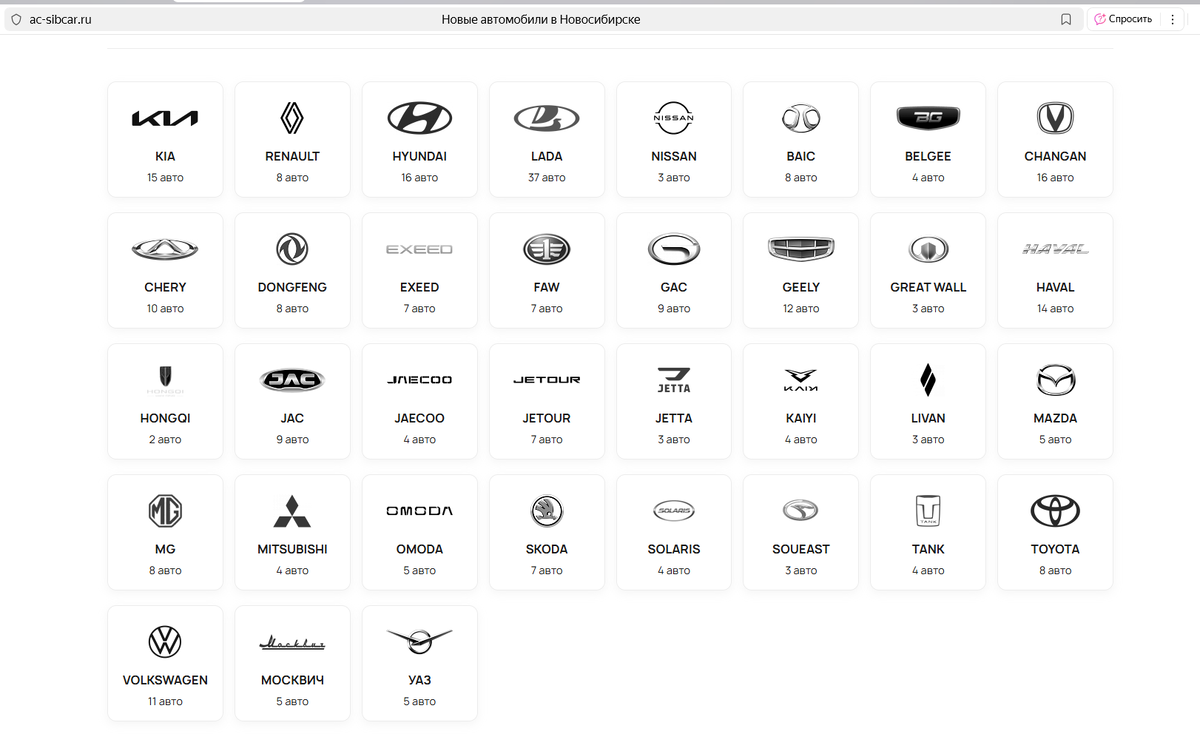The height and width of the screenshot is (734, 1200).
Task: Click the page title 'Новые автомобили в Новосибирске'
Action: pyautogui.click(x=541, y=19)
